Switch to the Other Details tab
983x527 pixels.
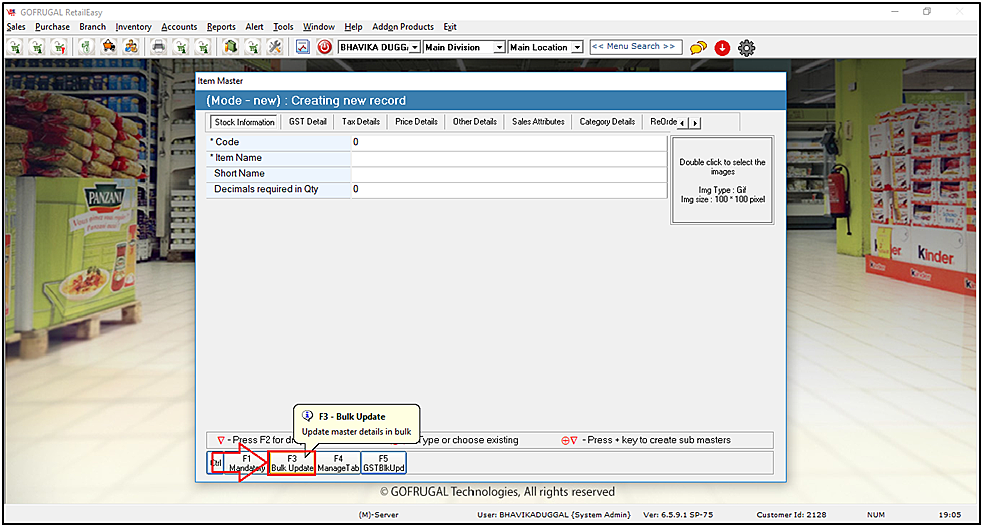(x=475, y=122)
